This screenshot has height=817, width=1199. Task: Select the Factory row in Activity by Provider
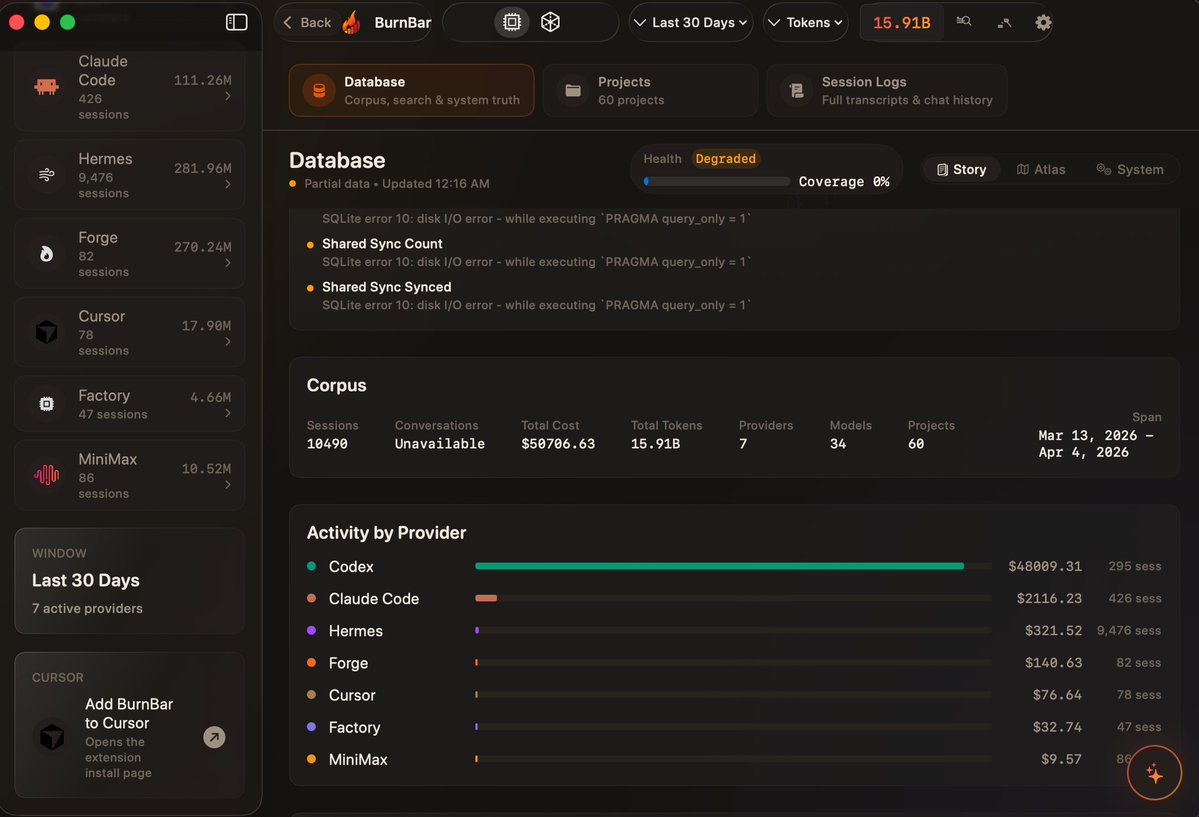pyautogui.click(x=734, y=727)
